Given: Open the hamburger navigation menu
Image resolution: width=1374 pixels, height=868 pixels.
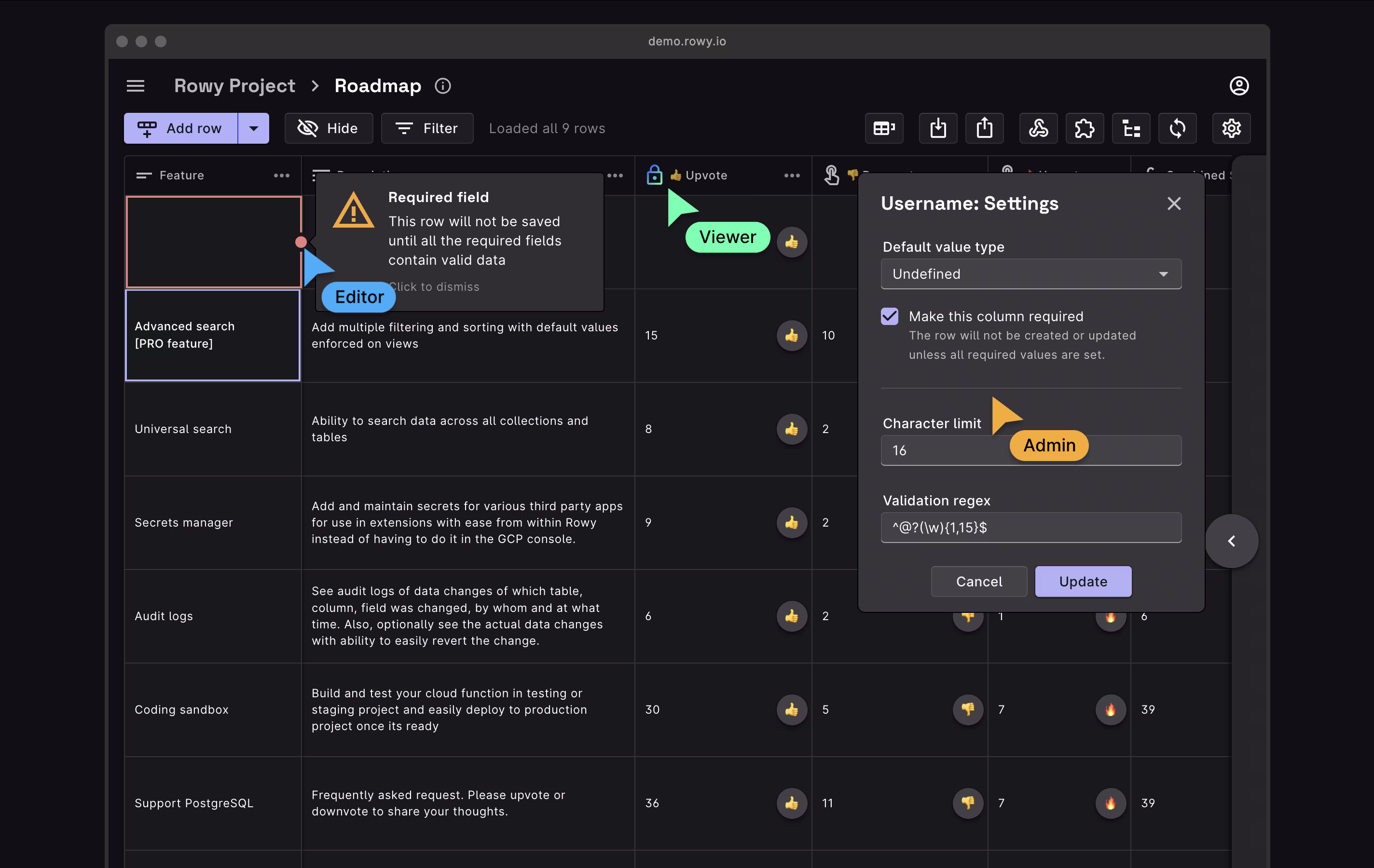Looking at the screenshot, I should pyautogui.click(x=135, y=85).
